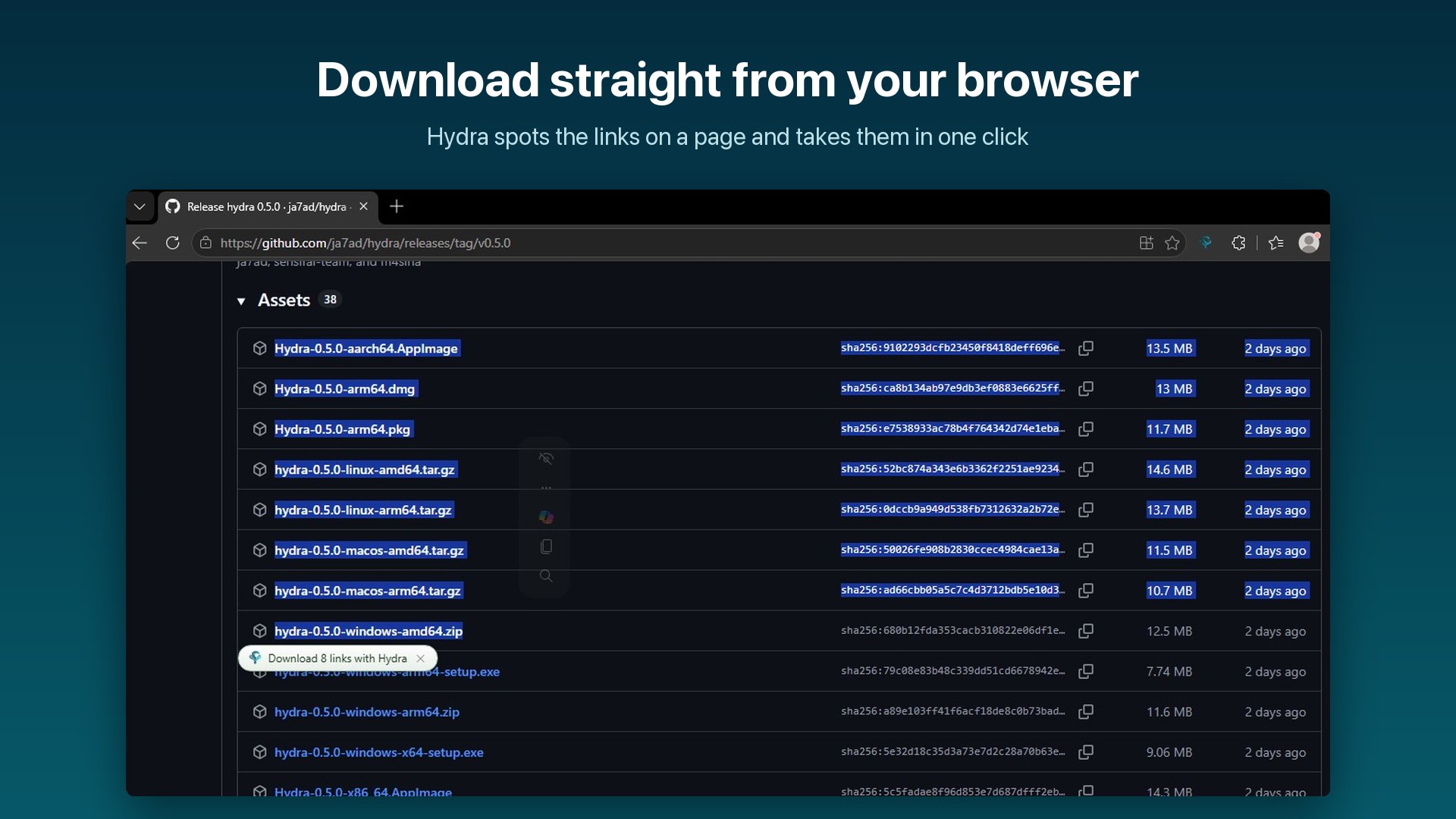
Task: Download Hydra-0.5.0-aarch64.AppImage link
Action: pos(366,348)
